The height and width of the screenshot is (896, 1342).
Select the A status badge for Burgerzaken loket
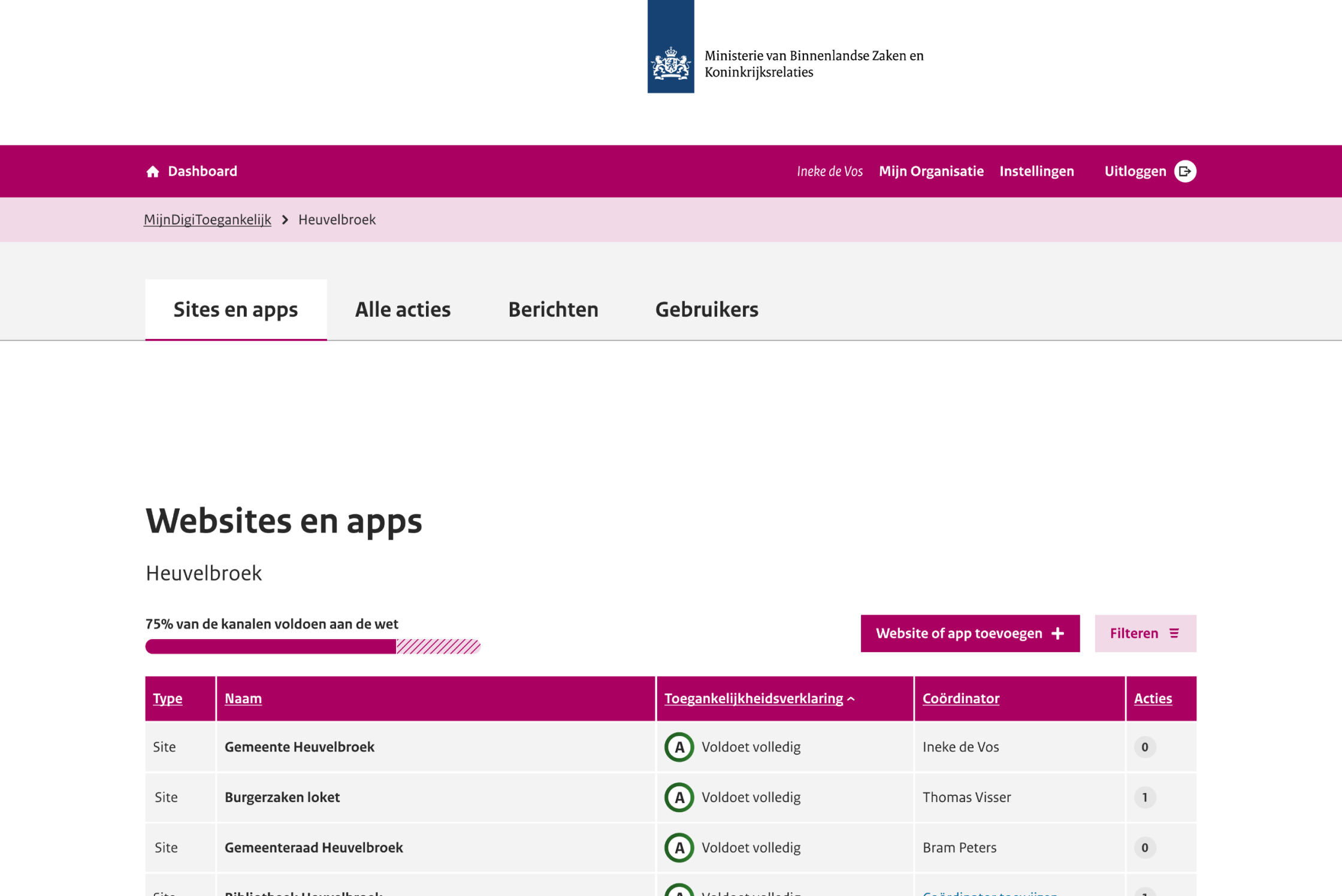coord(679,797)
